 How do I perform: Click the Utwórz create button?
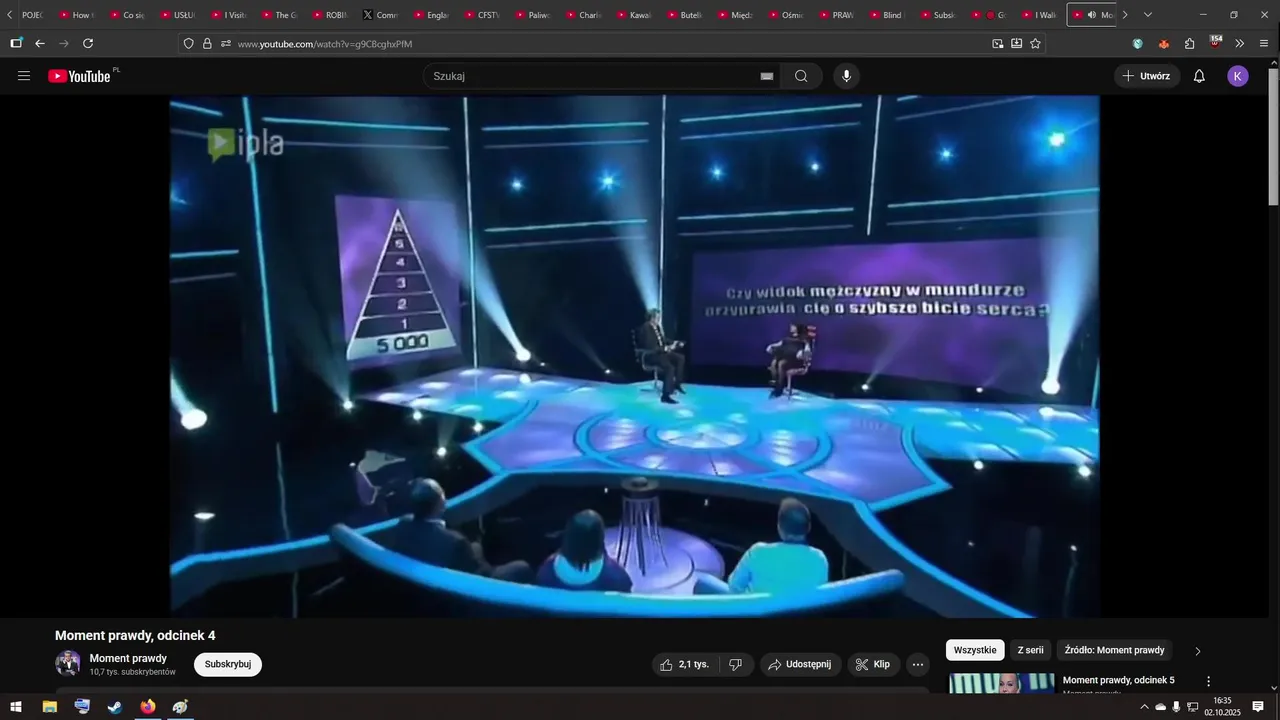[1146, 76]
